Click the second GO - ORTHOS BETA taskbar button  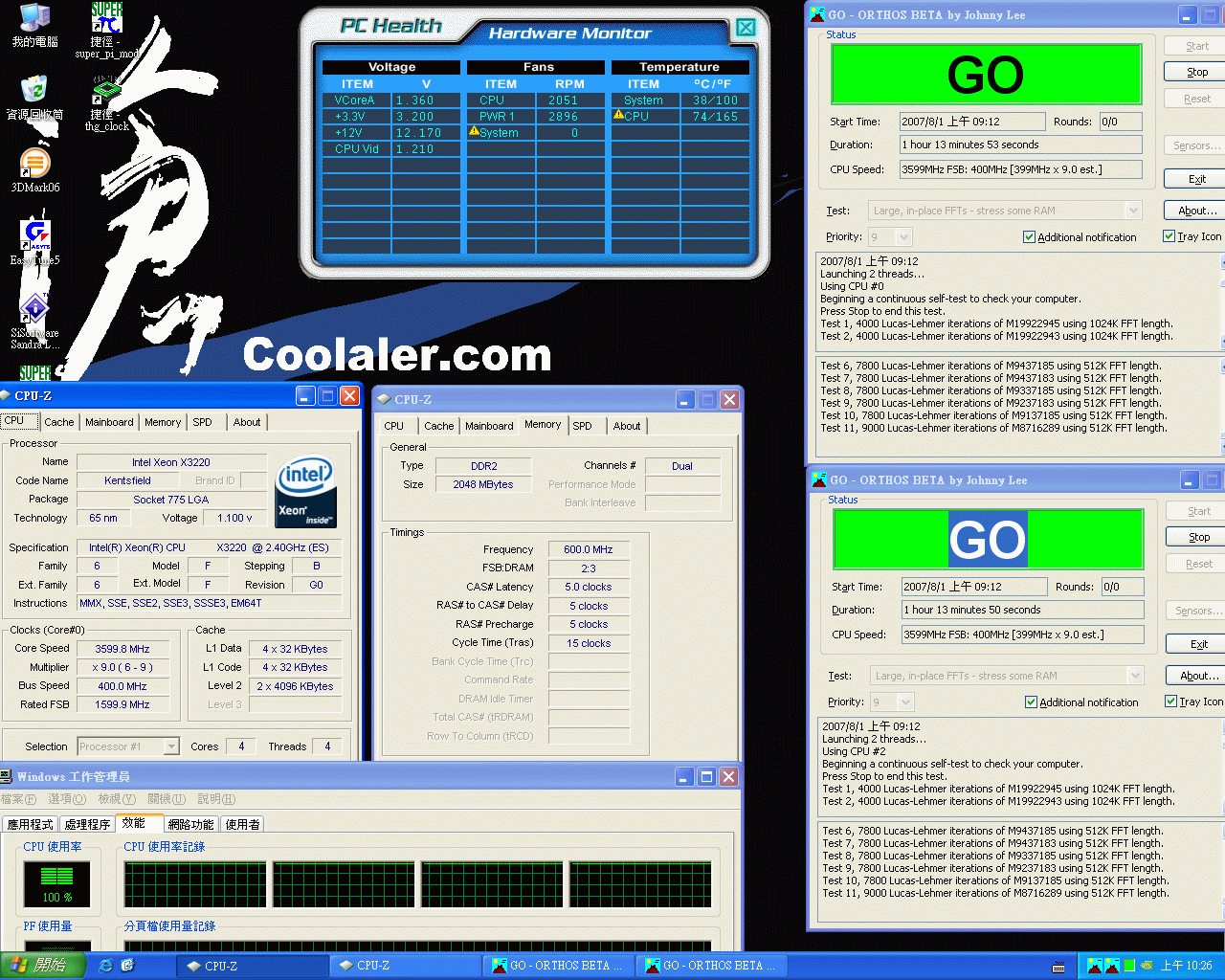[x=711, y=966]
